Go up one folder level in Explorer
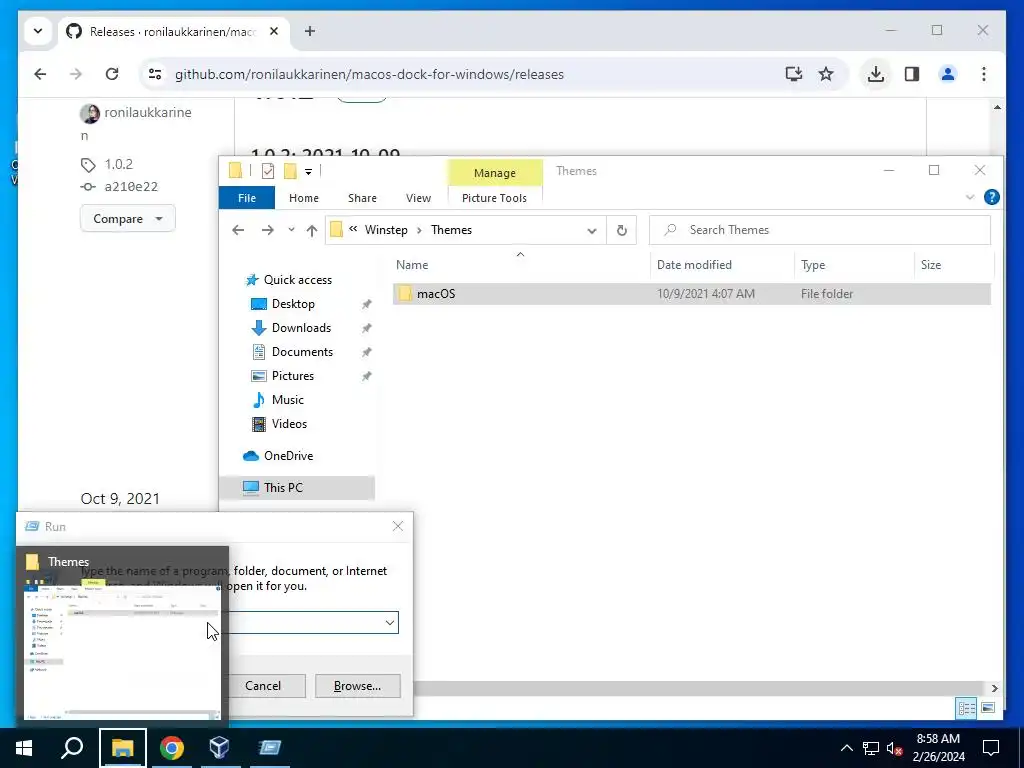Screen dimensions: 1024x768 312,230
